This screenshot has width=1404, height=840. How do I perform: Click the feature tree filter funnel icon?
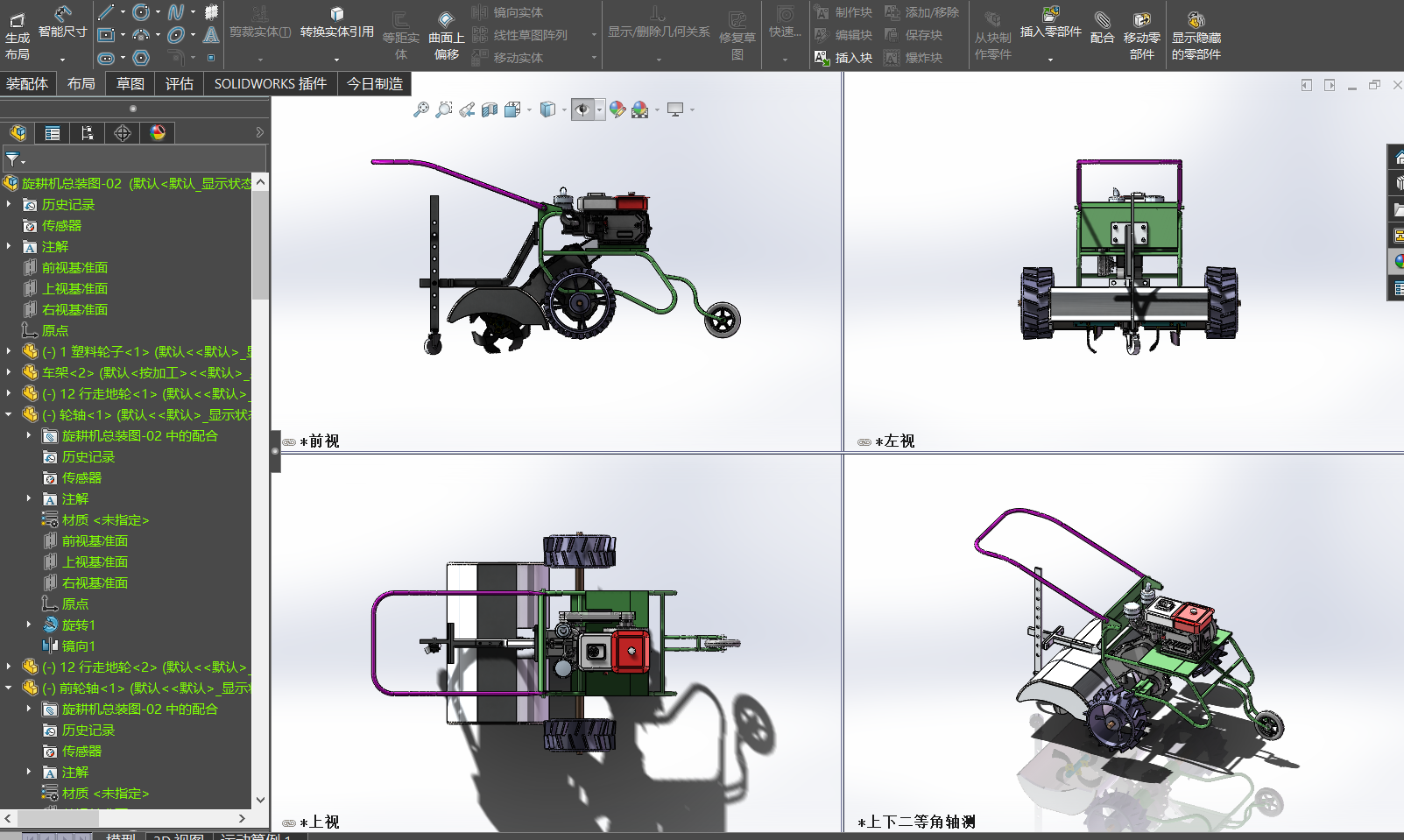coord(13,159)
